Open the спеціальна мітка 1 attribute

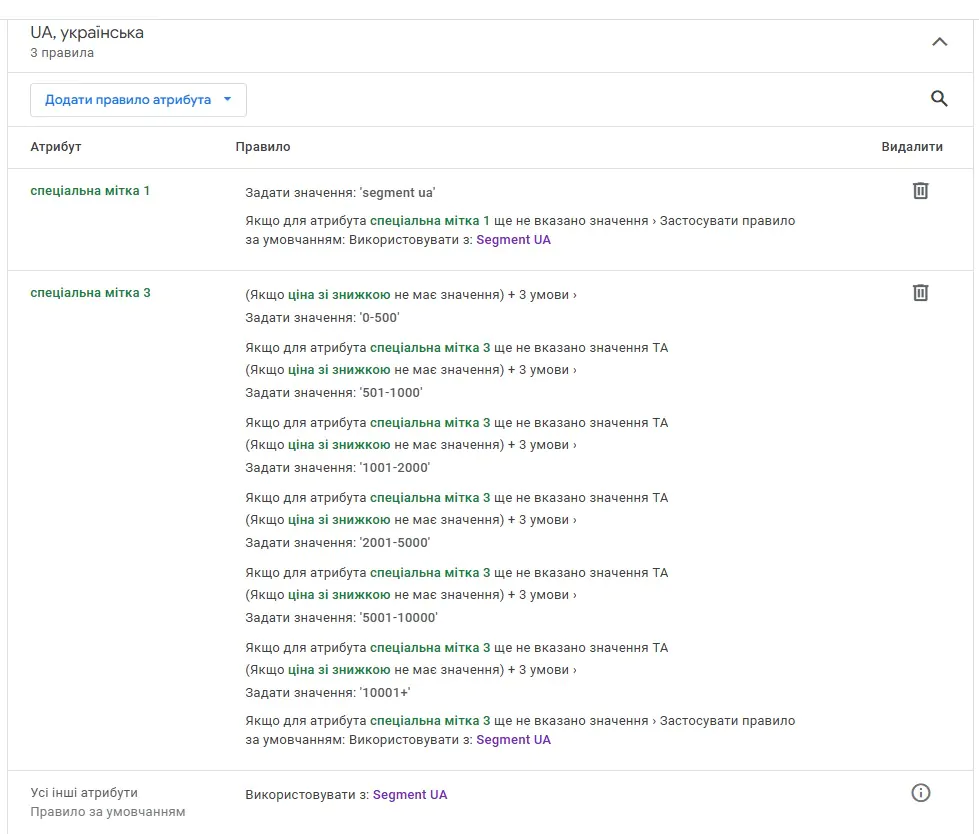pos(90,191)
